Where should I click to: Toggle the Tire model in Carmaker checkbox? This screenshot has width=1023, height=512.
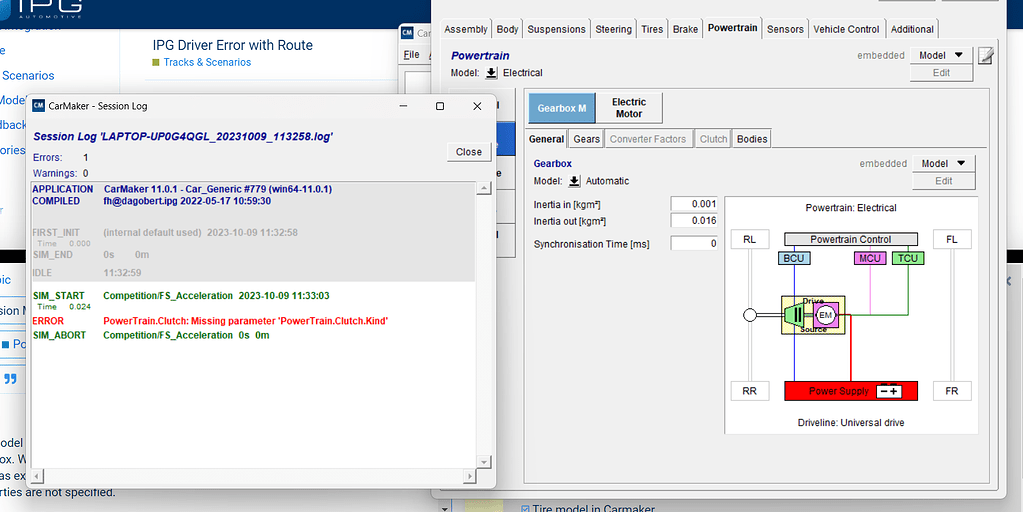click(x=526, y=508)
